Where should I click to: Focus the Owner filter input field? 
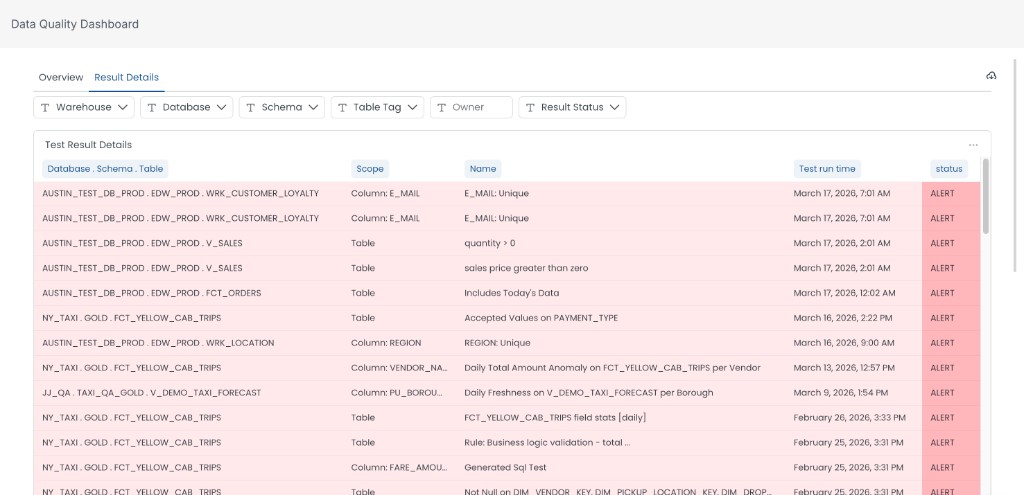tap(480, 107)
